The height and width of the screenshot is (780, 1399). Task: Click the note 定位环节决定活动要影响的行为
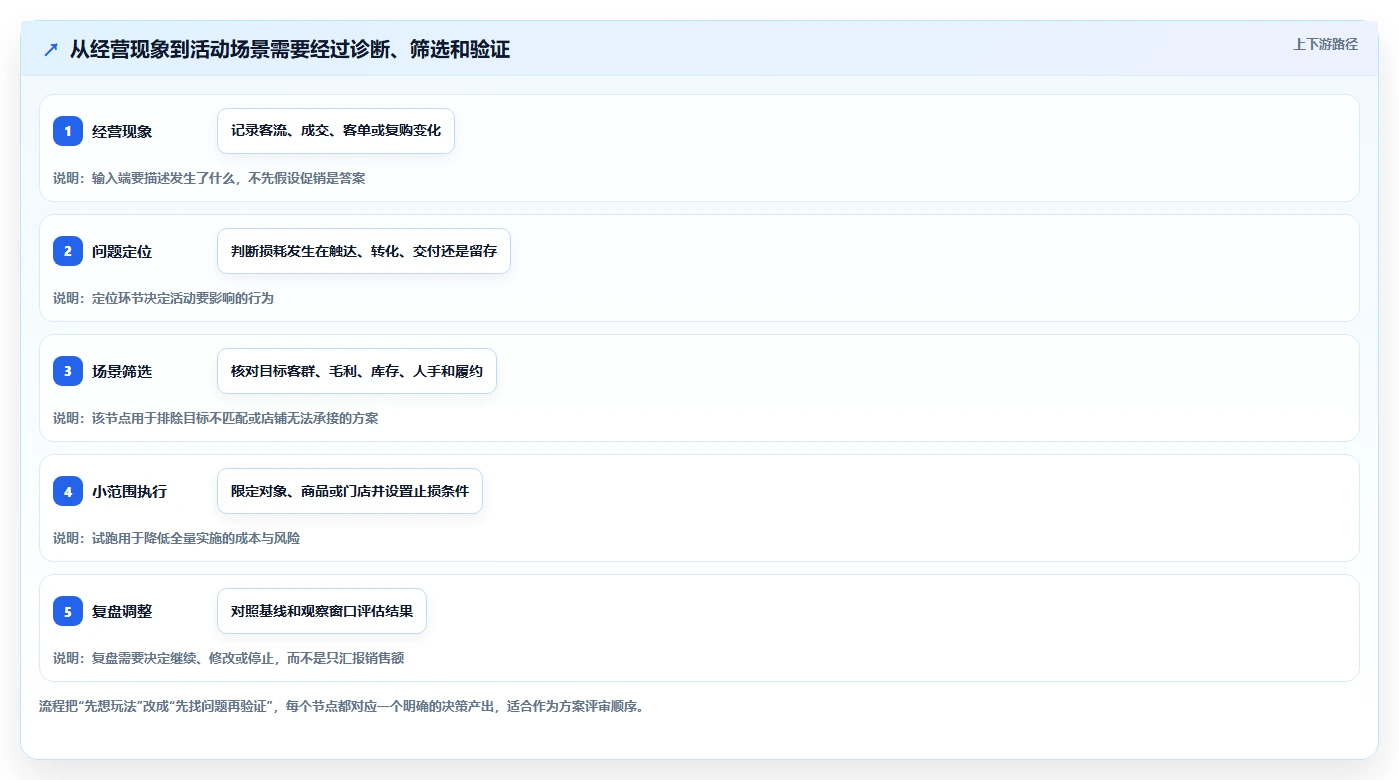click(163, 298)
